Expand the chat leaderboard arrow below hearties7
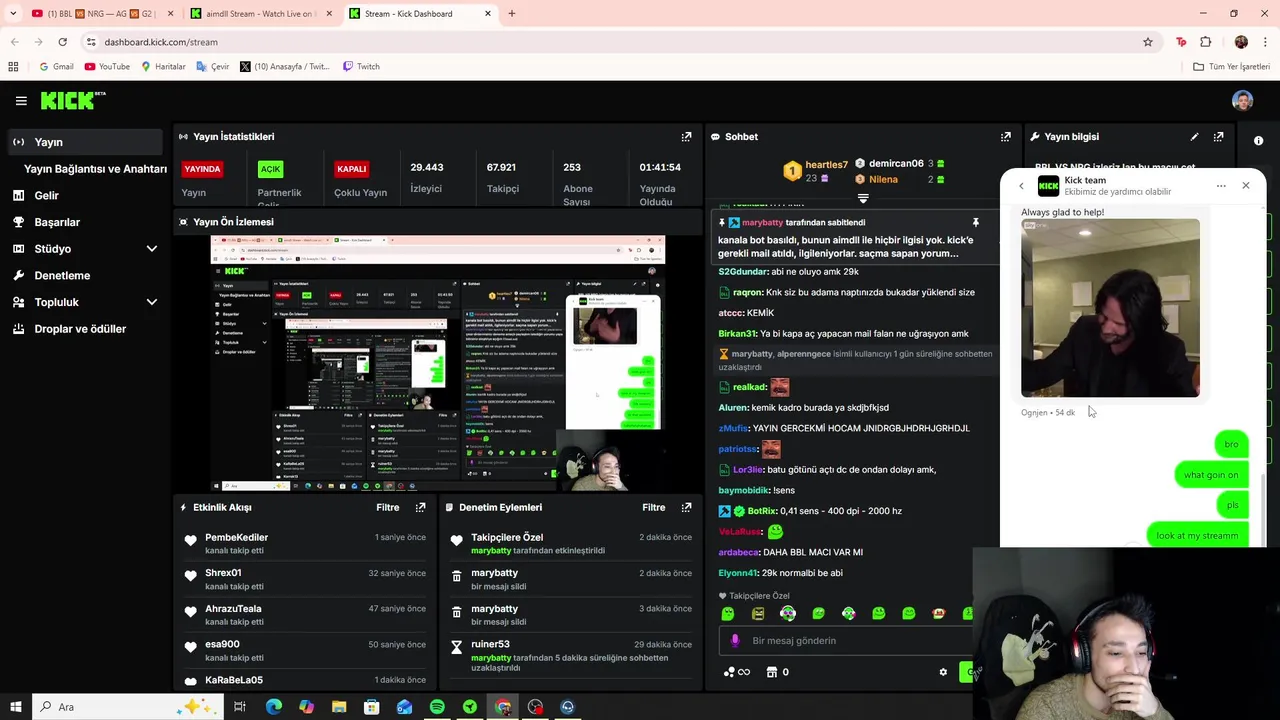1280x720 pixels. (x=863, y=198)
